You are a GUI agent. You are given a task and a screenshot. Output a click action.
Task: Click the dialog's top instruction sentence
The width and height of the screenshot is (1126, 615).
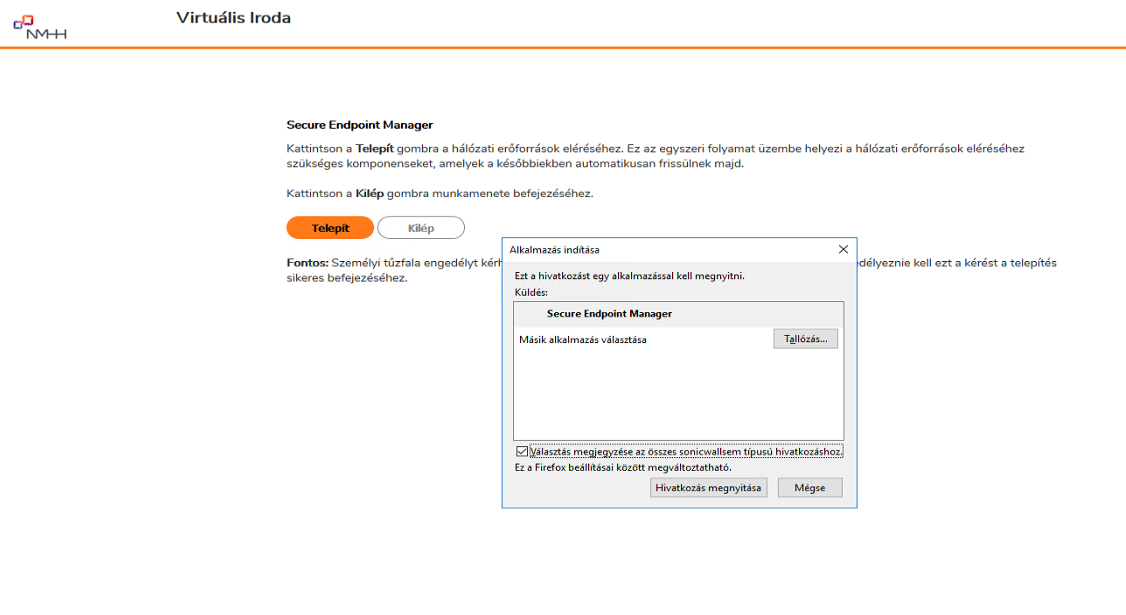629,276
